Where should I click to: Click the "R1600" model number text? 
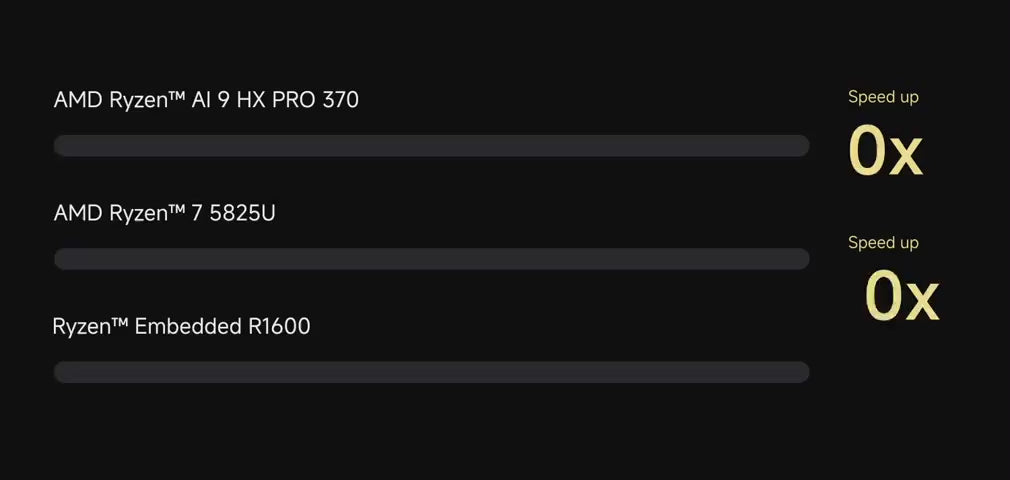tap(279, 326)
